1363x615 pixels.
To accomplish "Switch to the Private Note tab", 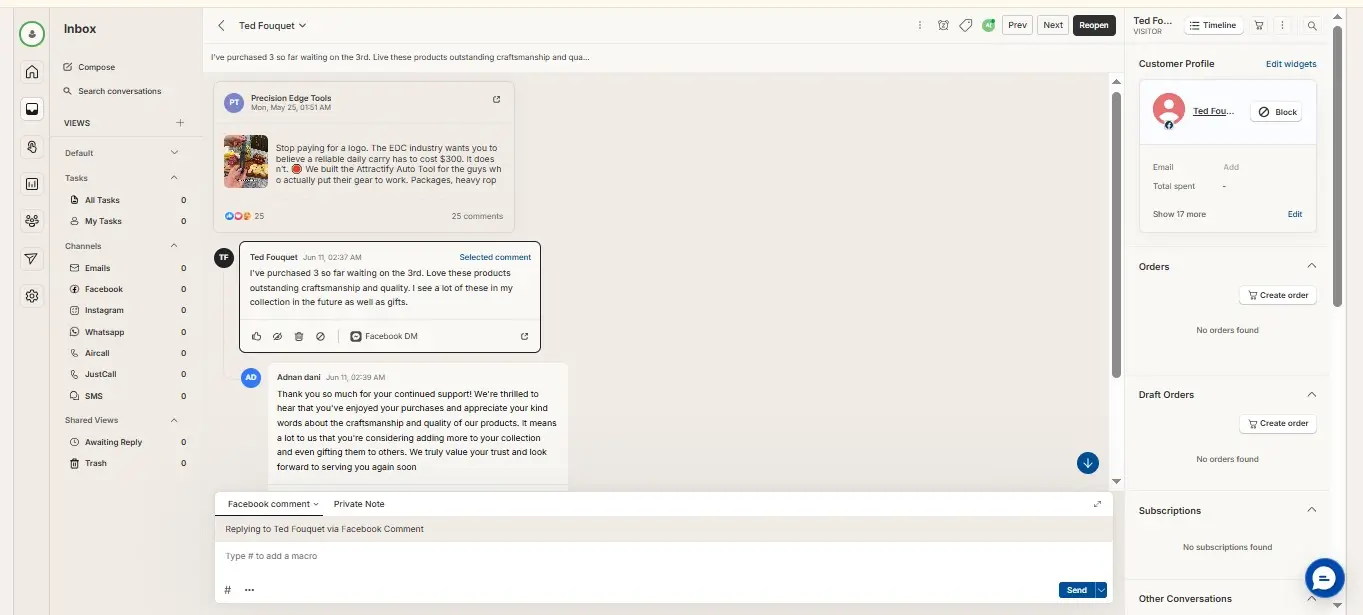I will [x=359, y=504].
